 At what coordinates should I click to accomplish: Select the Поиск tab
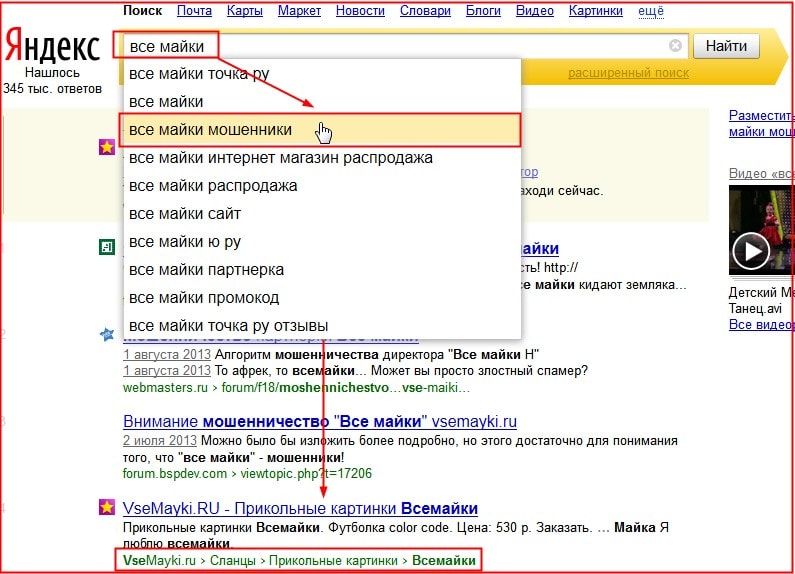coord(142,11)
